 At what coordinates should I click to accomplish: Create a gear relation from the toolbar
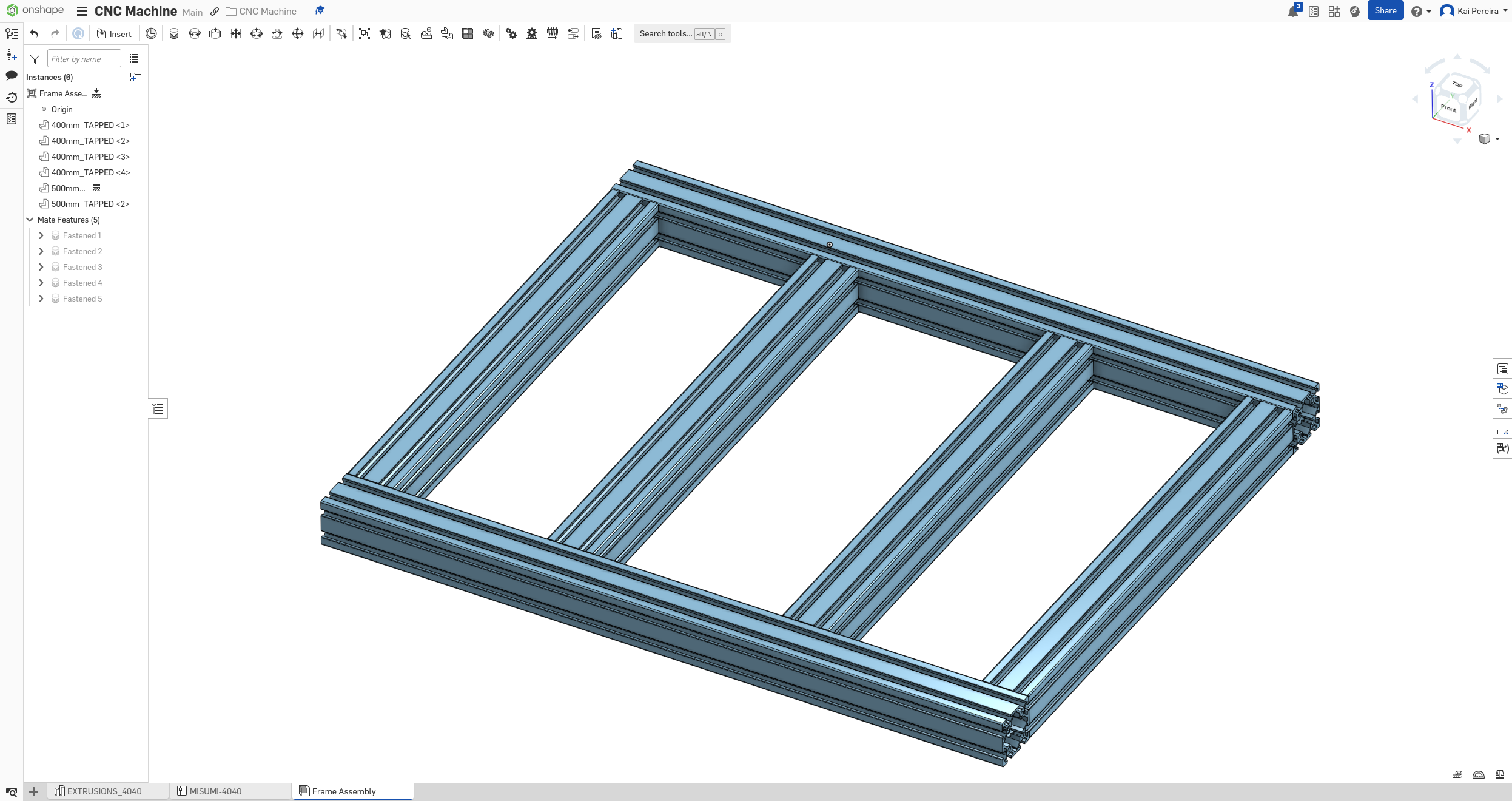pos(511,33)
